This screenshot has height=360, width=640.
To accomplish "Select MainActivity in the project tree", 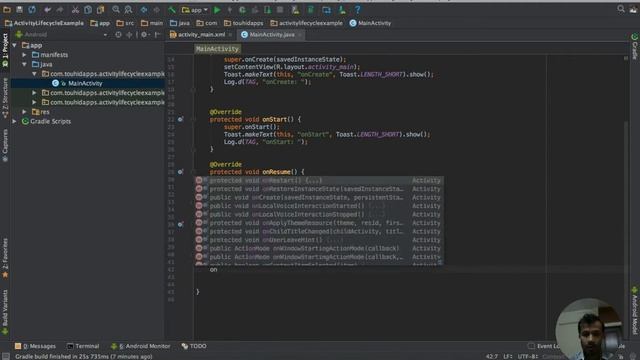I will point(85,83).
